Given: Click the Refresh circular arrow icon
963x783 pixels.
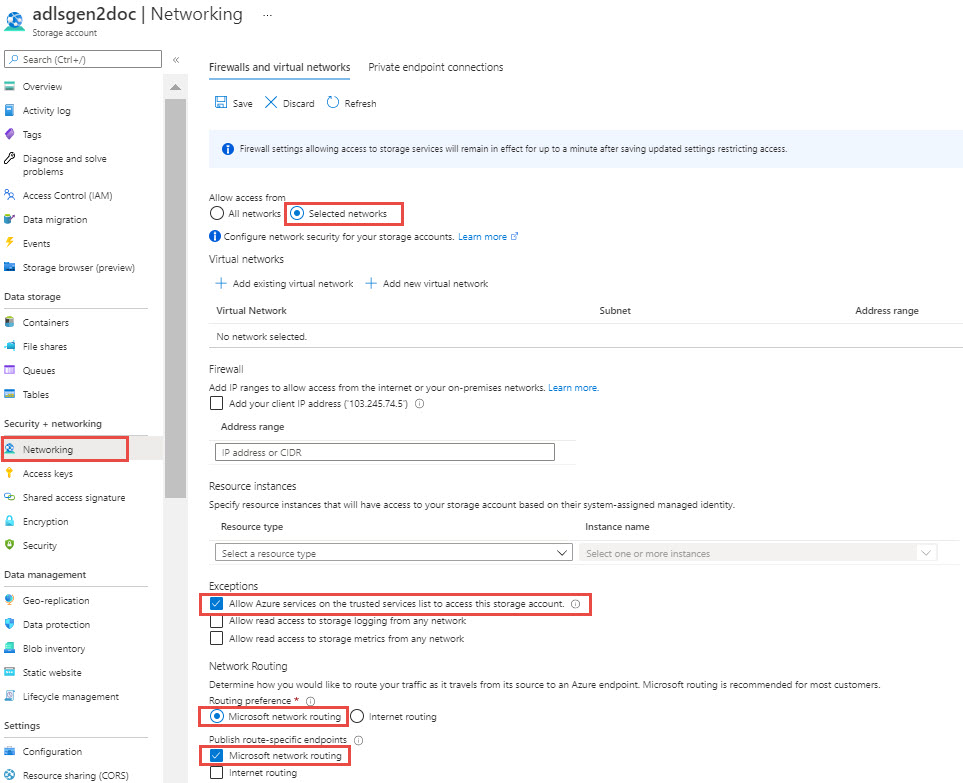Looking at the screenshot, I should (x=333, y=103).
